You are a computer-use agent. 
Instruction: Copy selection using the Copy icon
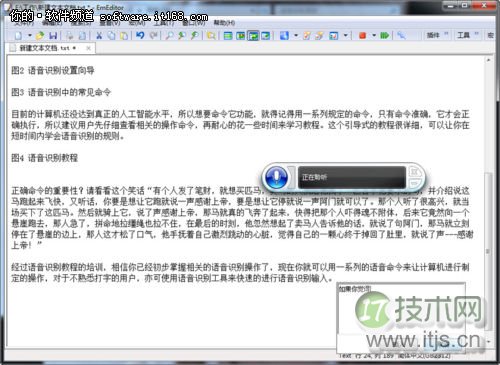point(111,35)
